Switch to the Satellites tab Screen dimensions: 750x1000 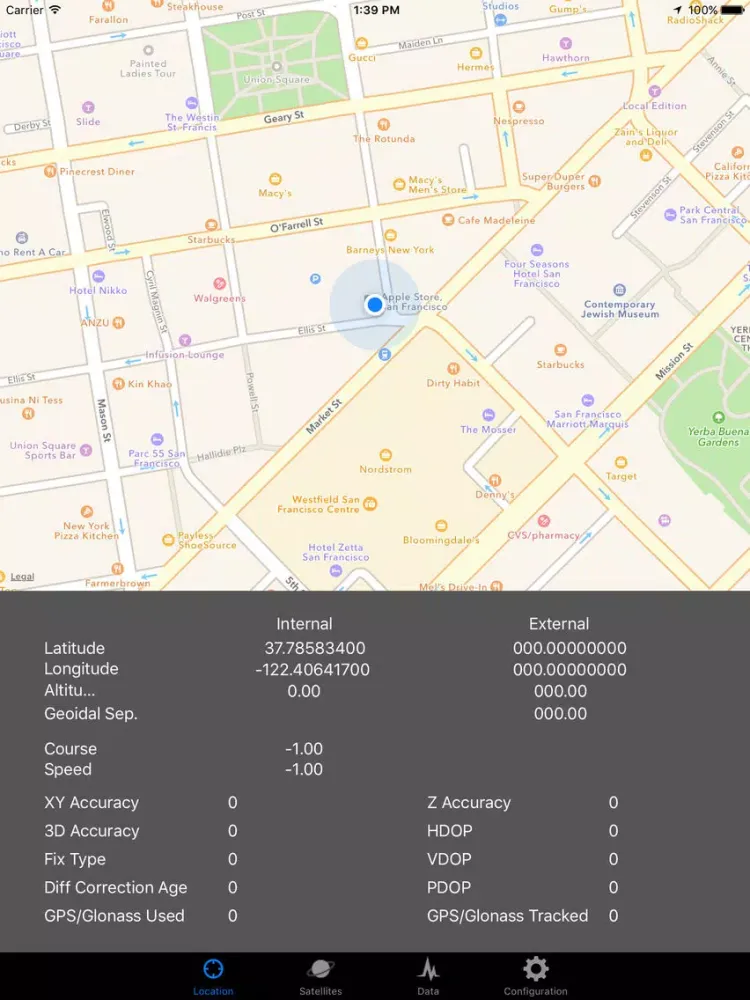[320, 976]
